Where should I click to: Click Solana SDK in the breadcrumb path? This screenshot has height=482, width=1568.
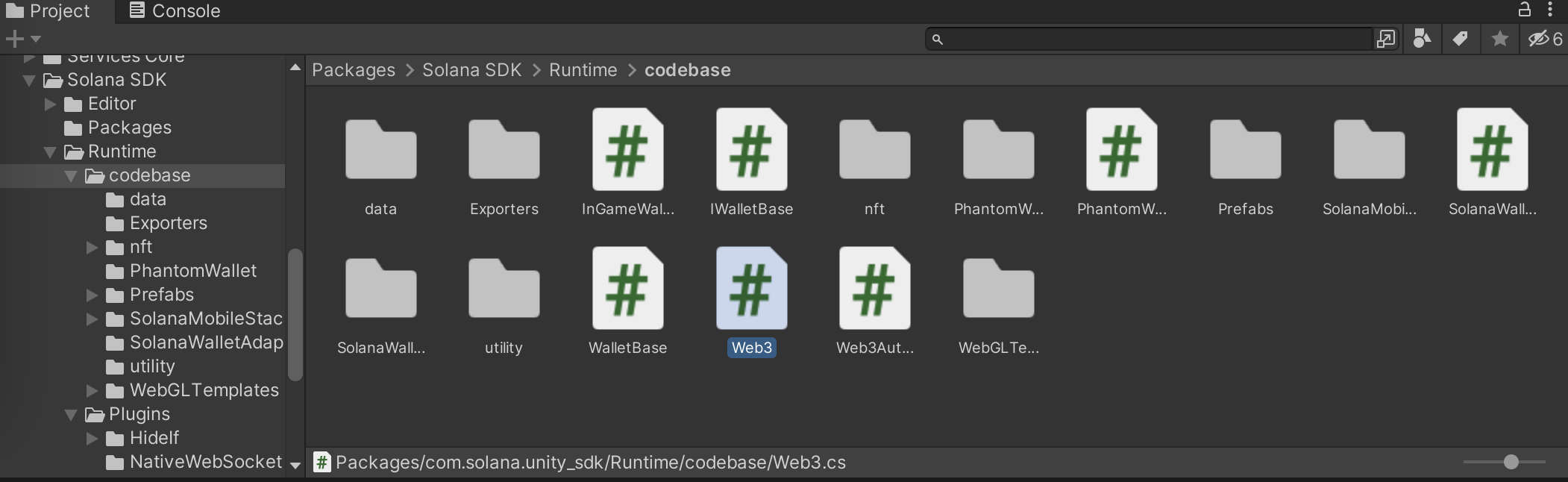pyautogui.click(x=471, y=70)
